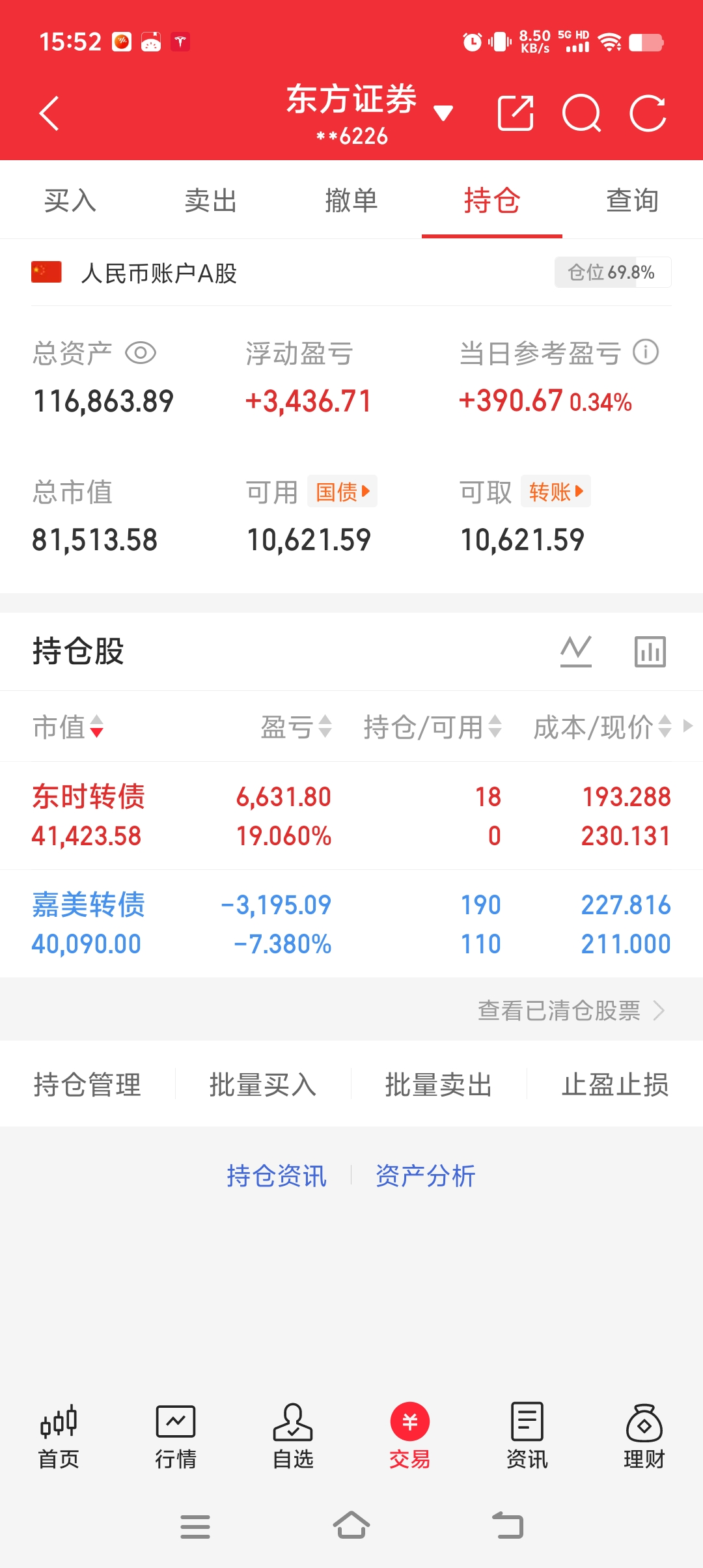
Task: Open the share/export icon in header
Action: coord(516,113)
